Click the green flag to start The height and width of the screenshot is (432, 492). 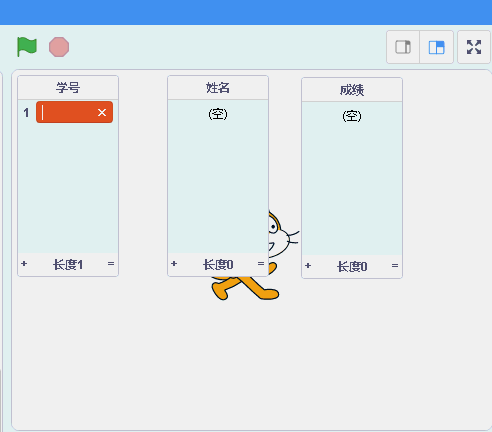coord(27,47)
